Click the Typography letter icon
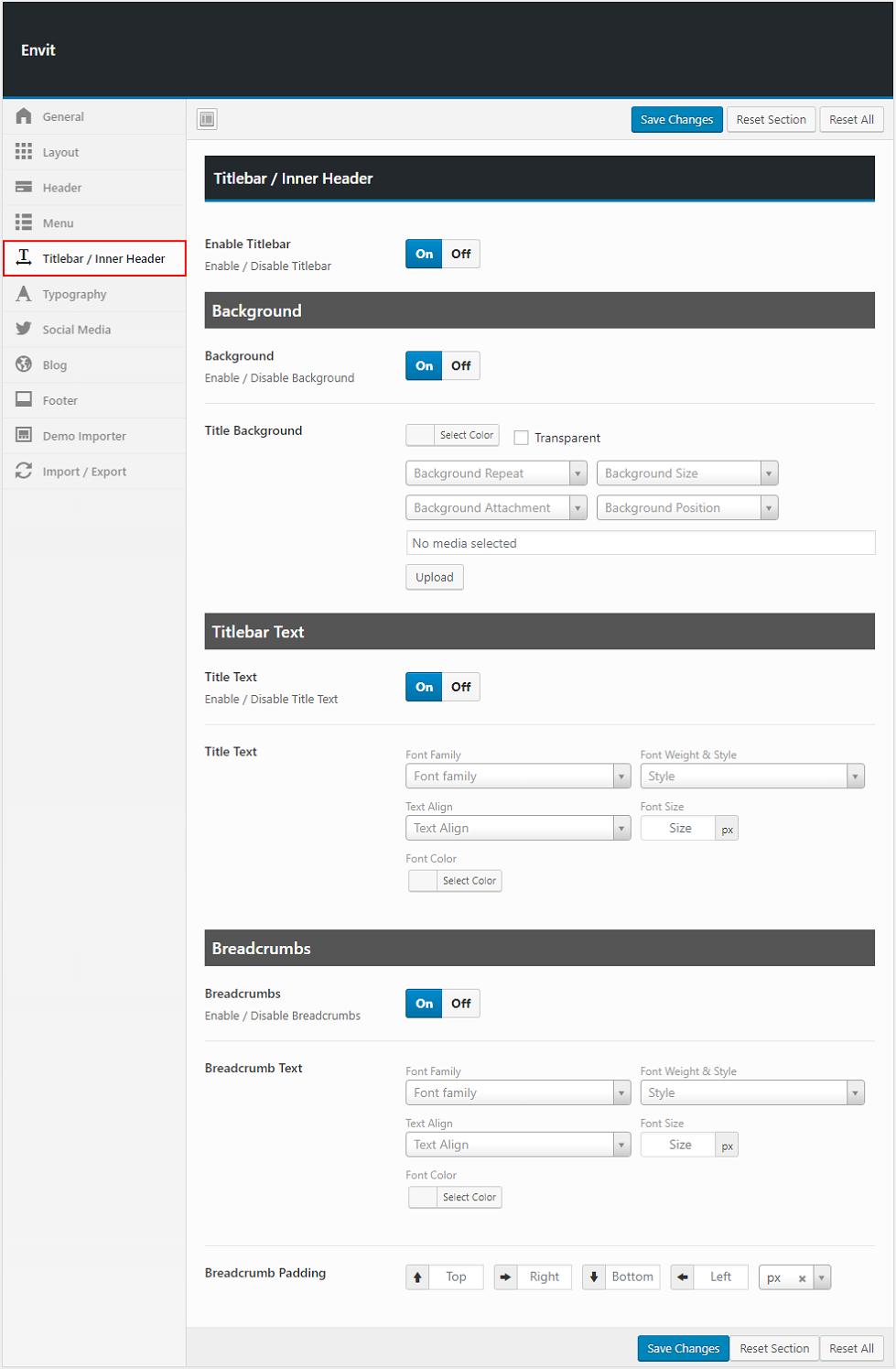 pos(24,294)
